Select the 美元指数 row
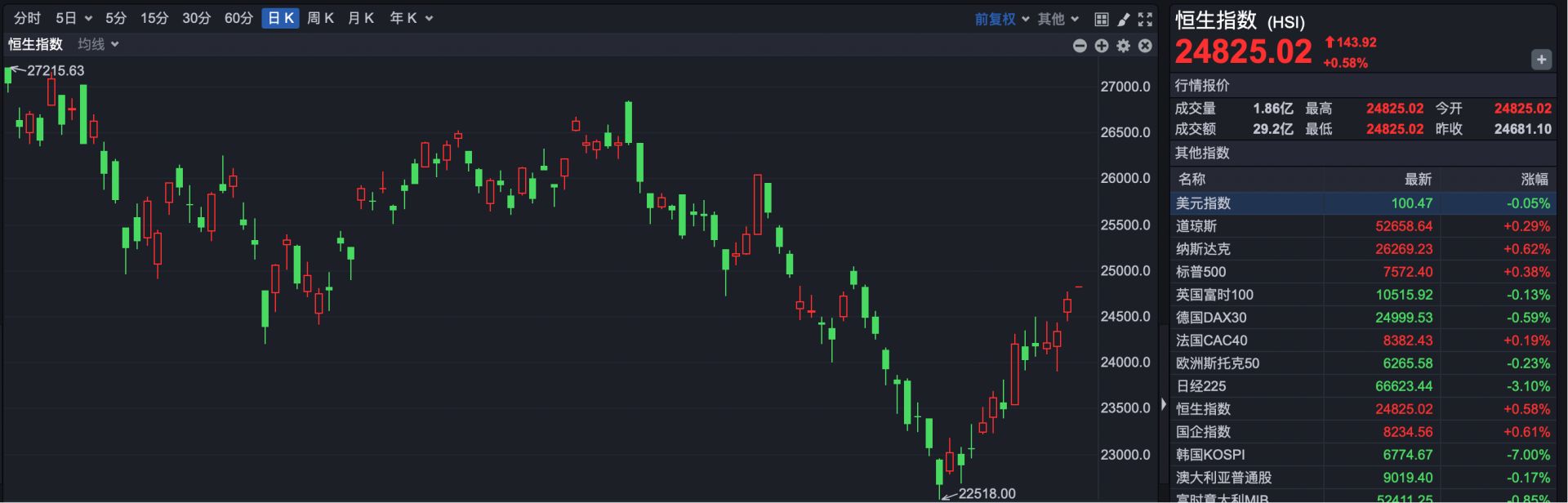The image size is (1568, 503). 1363,203
